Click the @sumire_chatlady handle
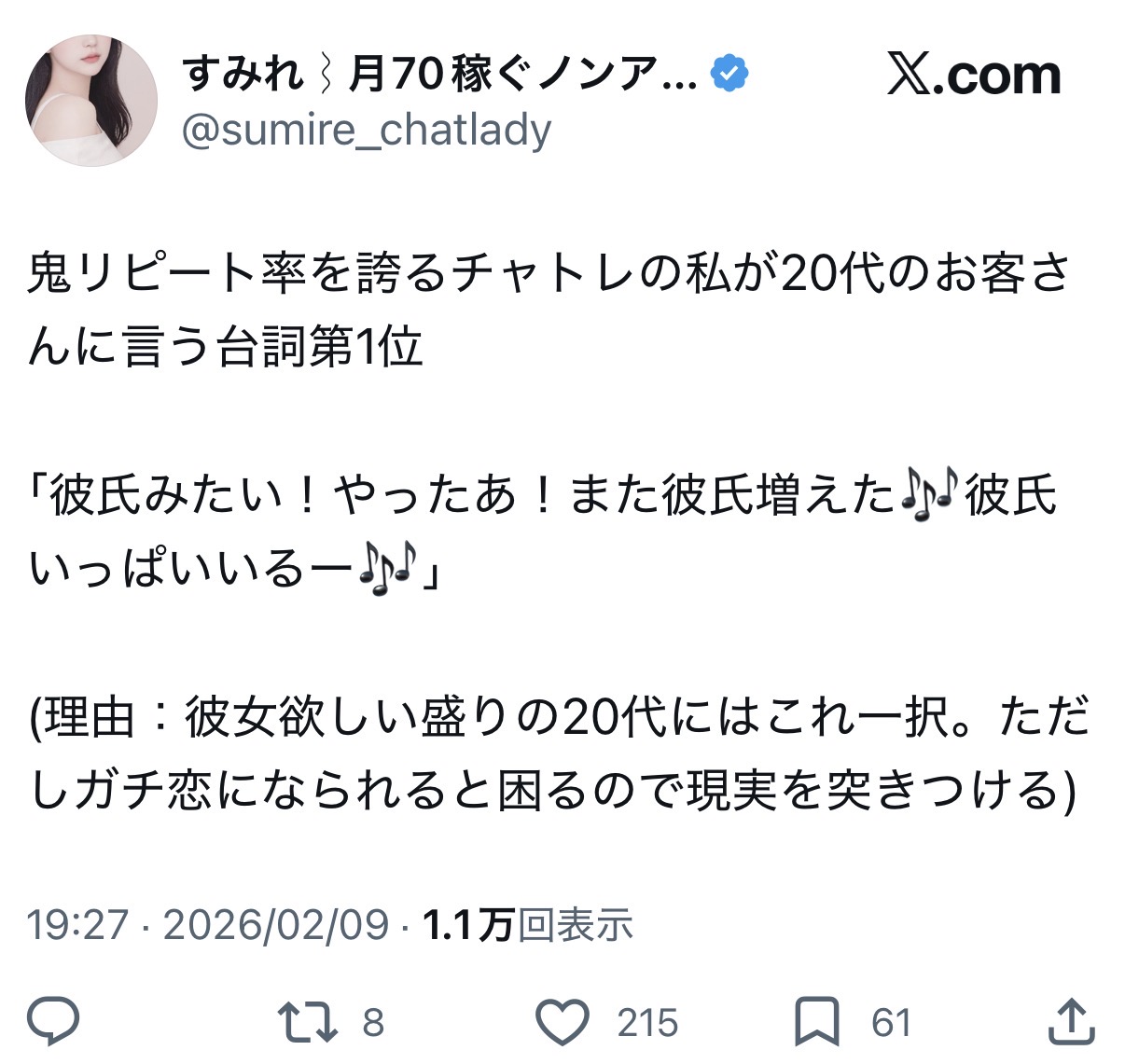This screenshot has height=1064, width=1125. click(x=367, y=130)
